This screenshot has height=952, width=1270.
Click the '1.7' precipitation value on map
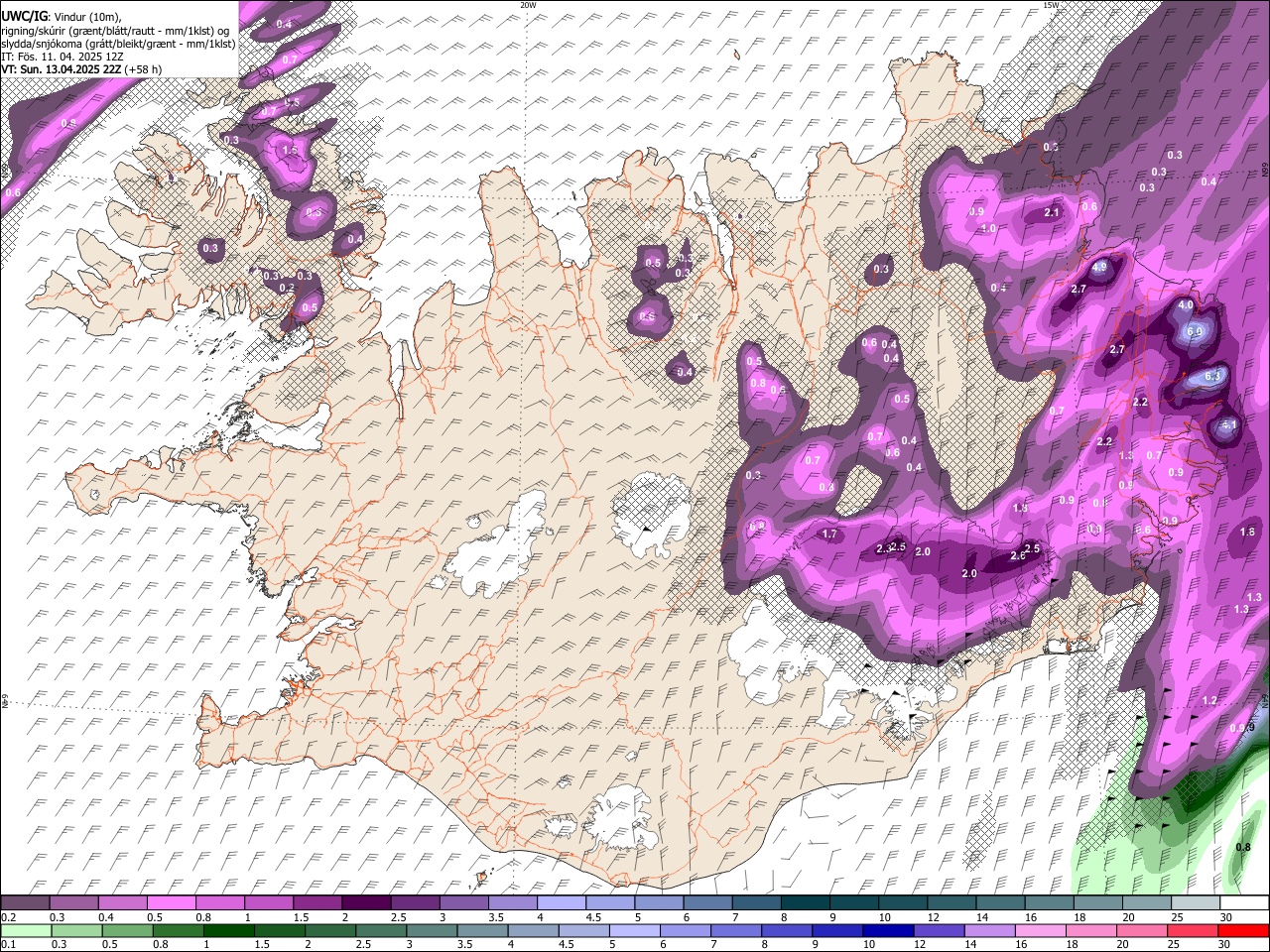click(x=830, y=535)
